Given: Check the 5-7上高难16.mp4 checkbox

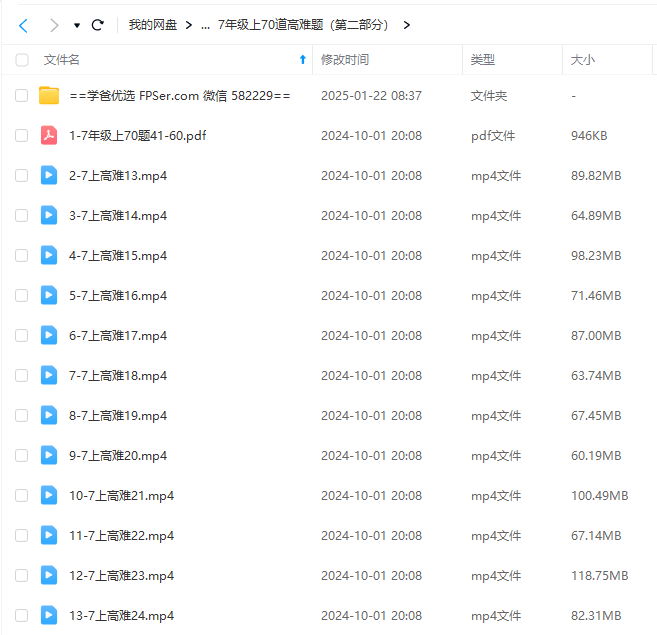Looking at the screenshot, I should click(x=21, y=295).
